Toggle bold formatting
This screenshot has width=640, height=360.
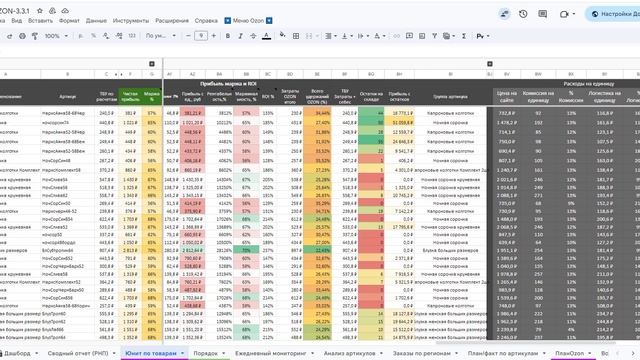pos(228,36)
